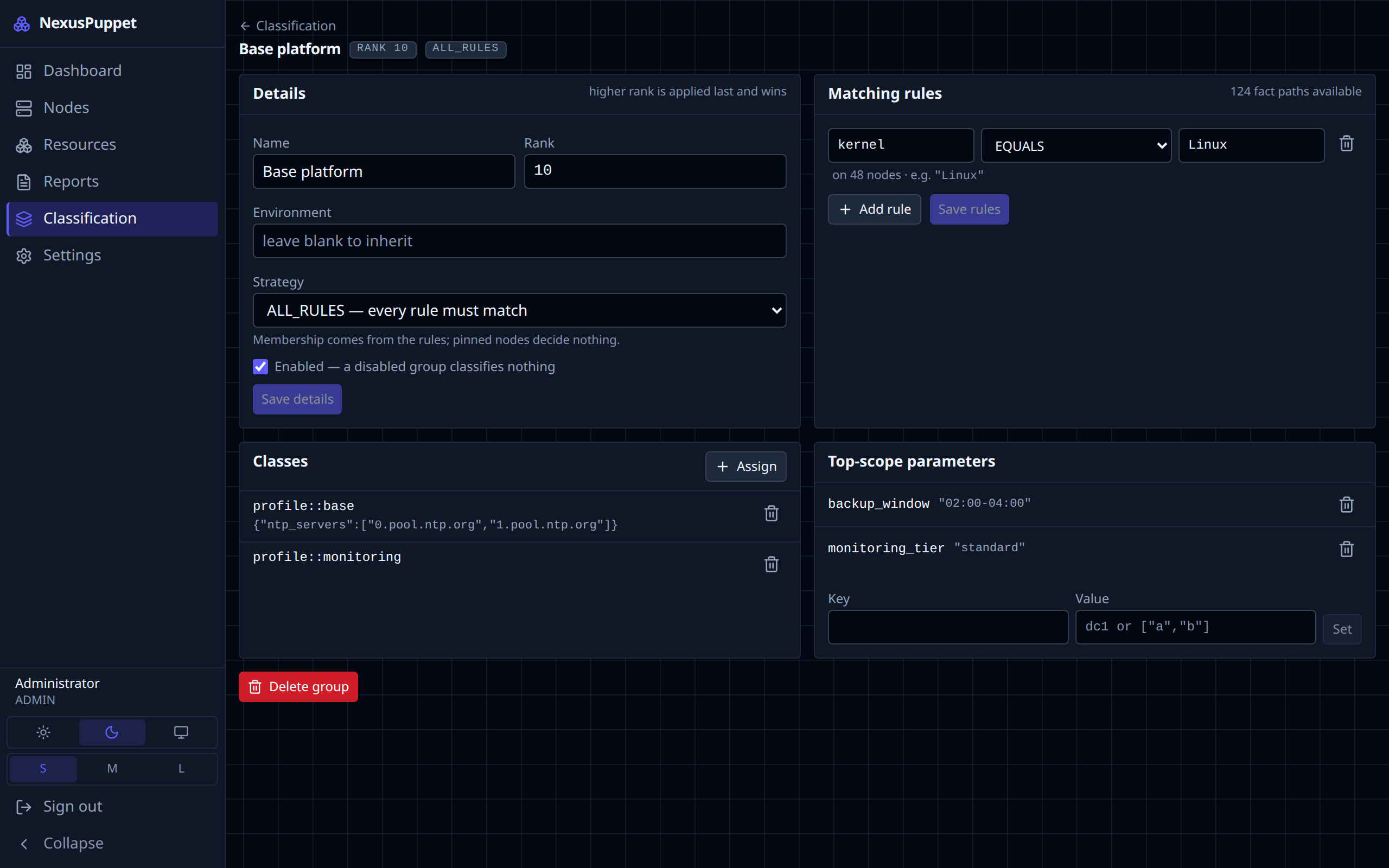Click the NexusPuppet logo icon
1389x868 pixels.
click(22, 23)
